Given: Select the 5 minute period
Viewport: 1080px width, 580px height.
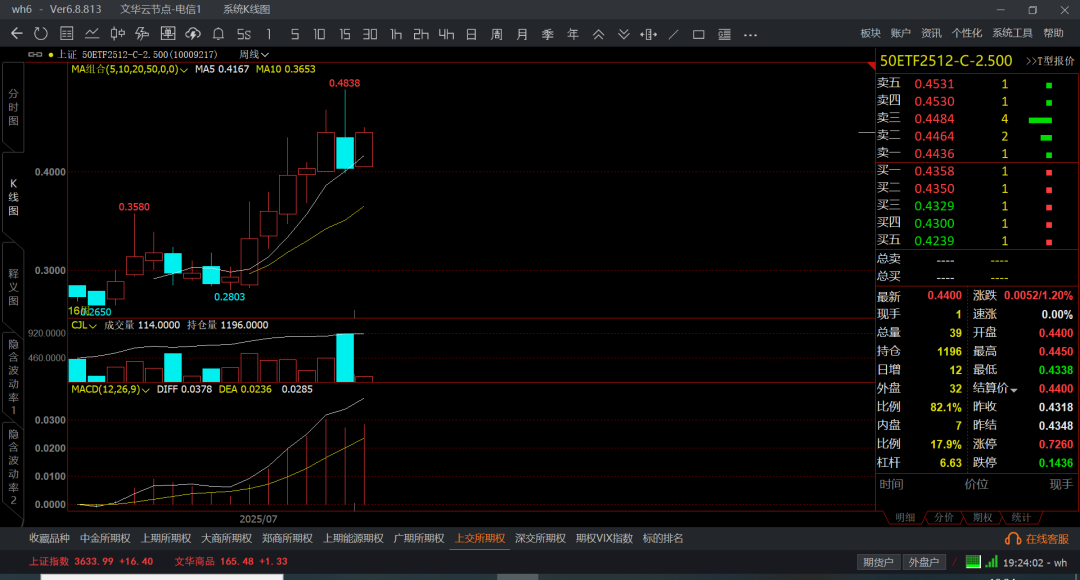Looking at the screenshot, I should click(295, 34).
